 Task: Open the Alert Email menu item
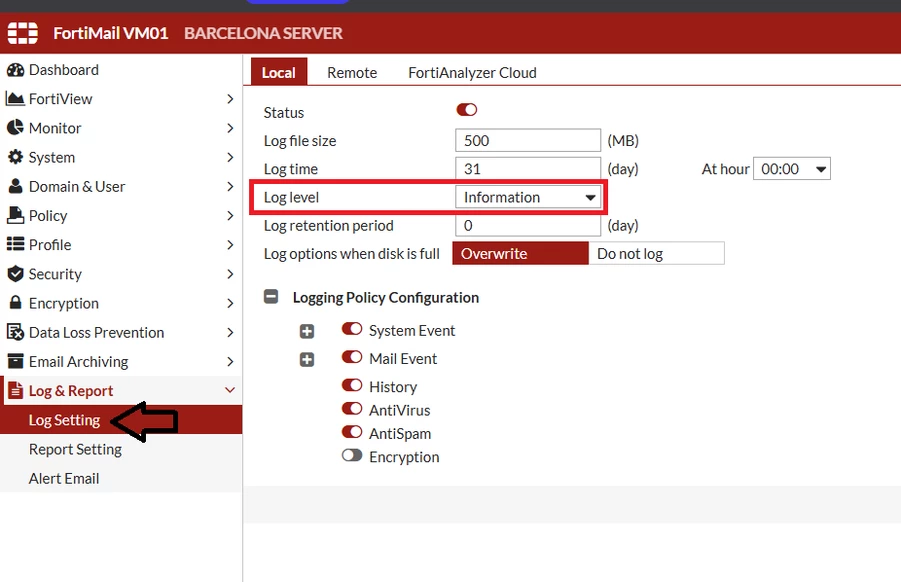pos(121,478)
